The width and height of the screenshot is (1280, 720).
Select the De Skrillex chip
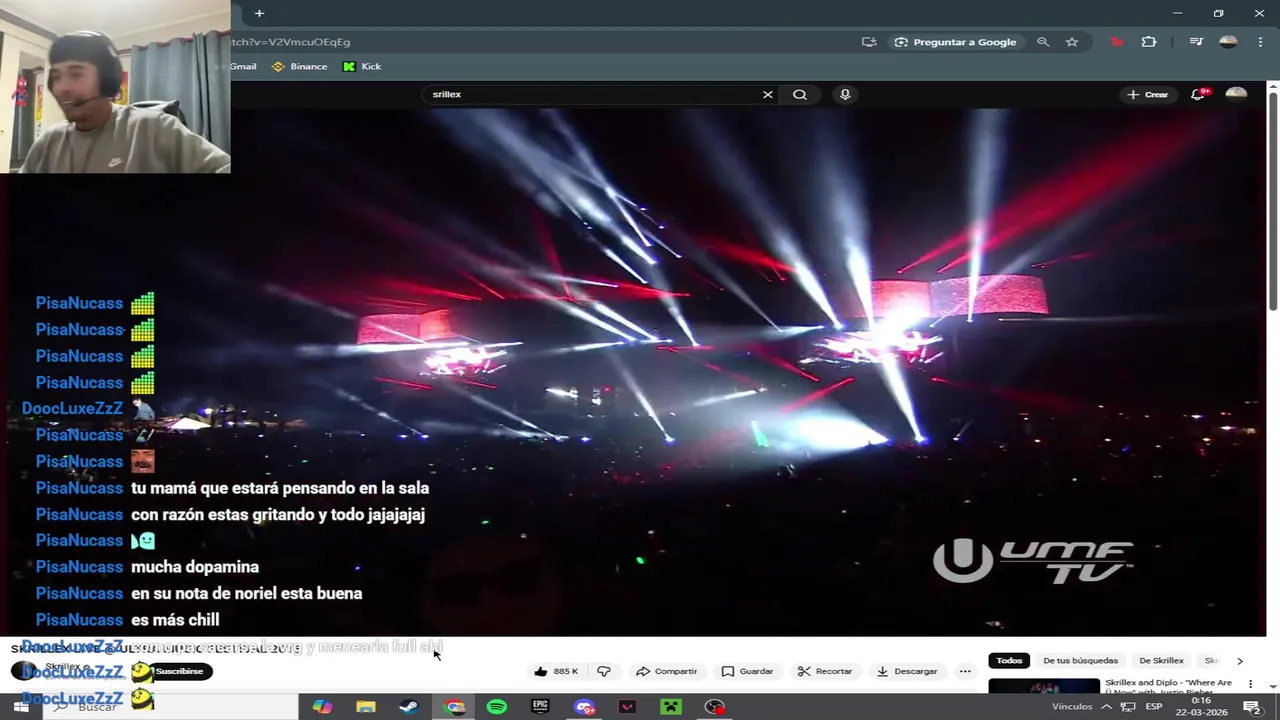tap(1161, 660)
